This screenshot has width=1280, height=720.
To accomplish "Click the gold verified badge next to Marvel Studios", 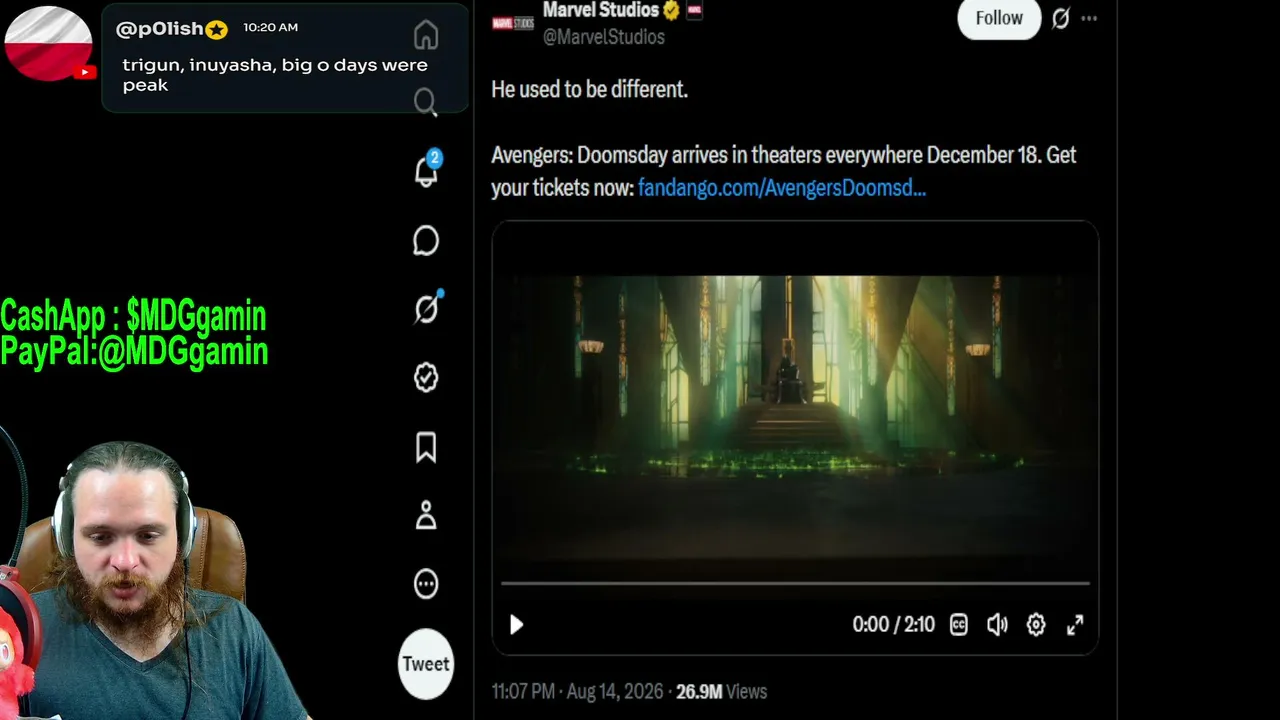I will (x=671, y=10).
